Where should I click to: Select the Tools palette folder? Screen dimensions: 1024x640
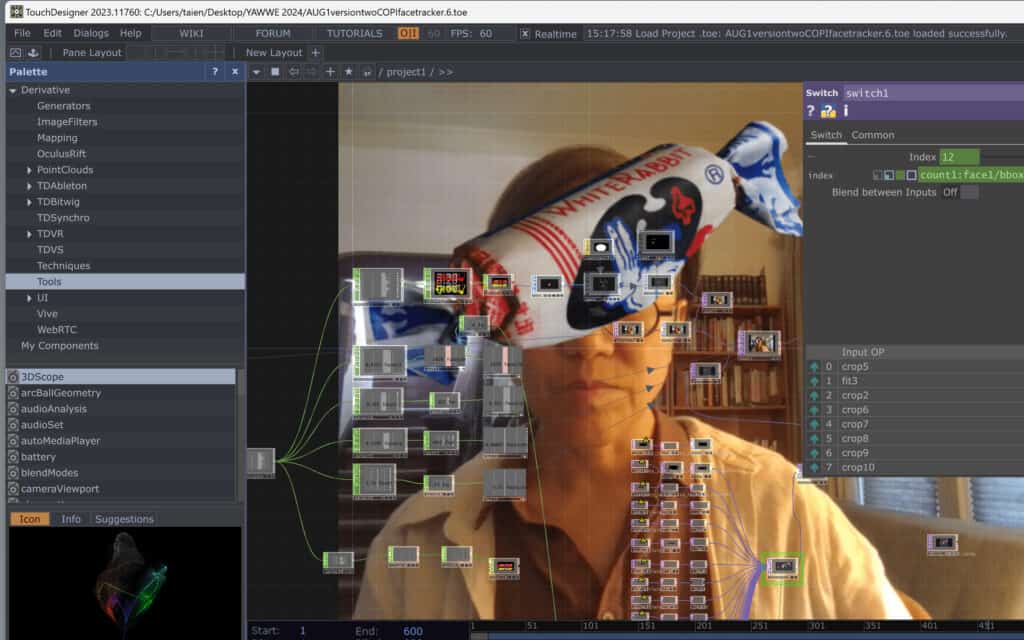(x=125, y=281)
